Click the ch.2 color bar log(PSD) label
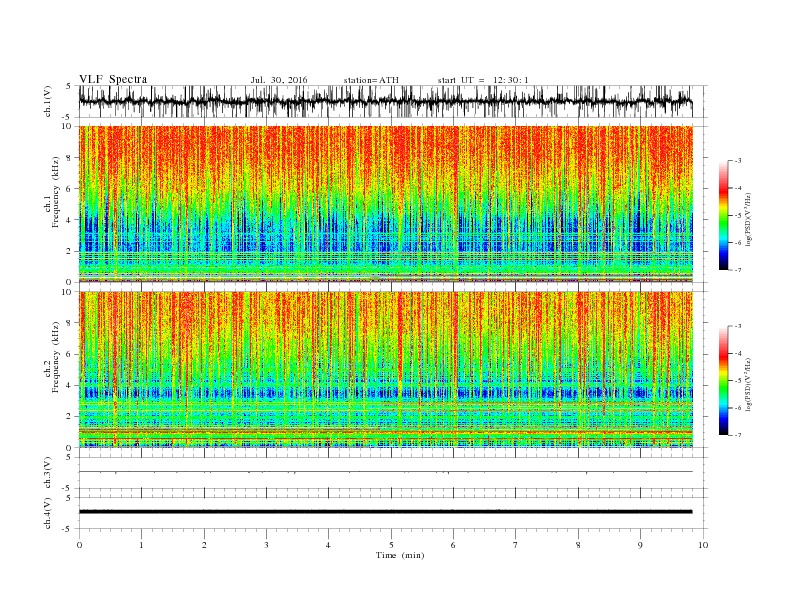 [x=748, y=385]
